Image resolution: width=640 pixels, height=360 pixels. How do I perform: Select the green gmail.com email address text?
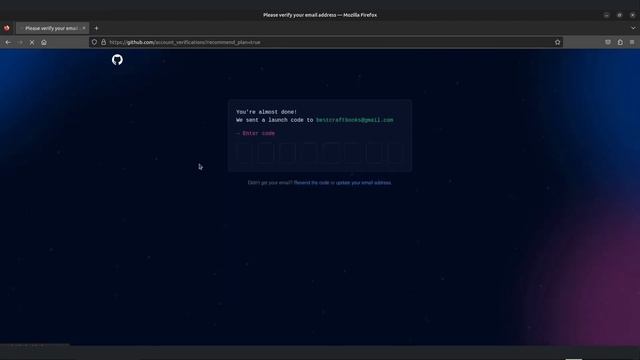[x=355, y=120]
